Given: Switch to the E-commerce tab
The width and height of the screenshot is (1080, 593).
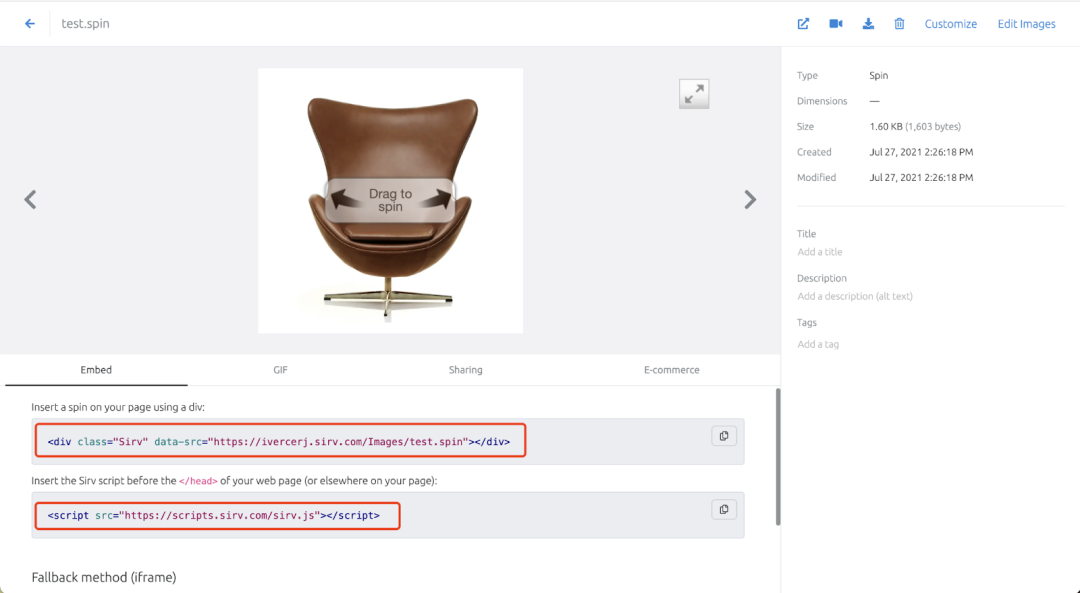Looking at the screenshot, I should (672, 370).
